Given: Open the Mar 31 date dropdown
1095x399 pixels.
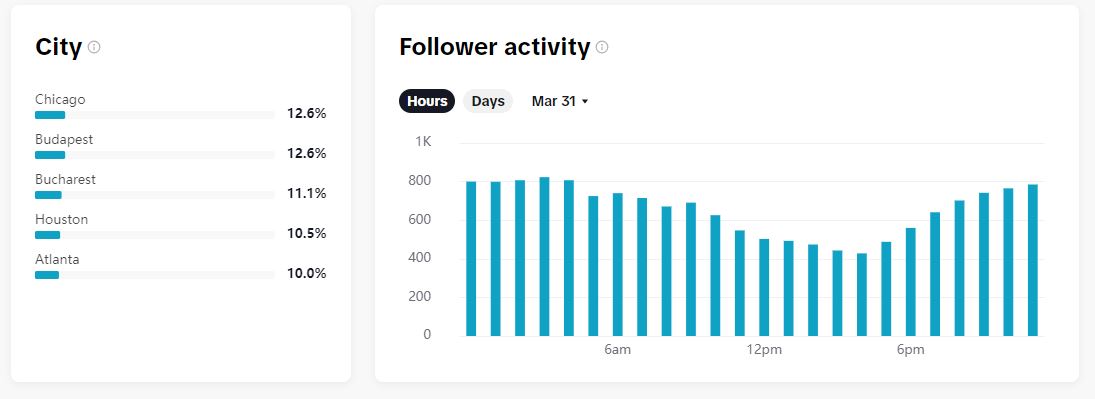Looking at the screenshot, I should tap(560, 101).
